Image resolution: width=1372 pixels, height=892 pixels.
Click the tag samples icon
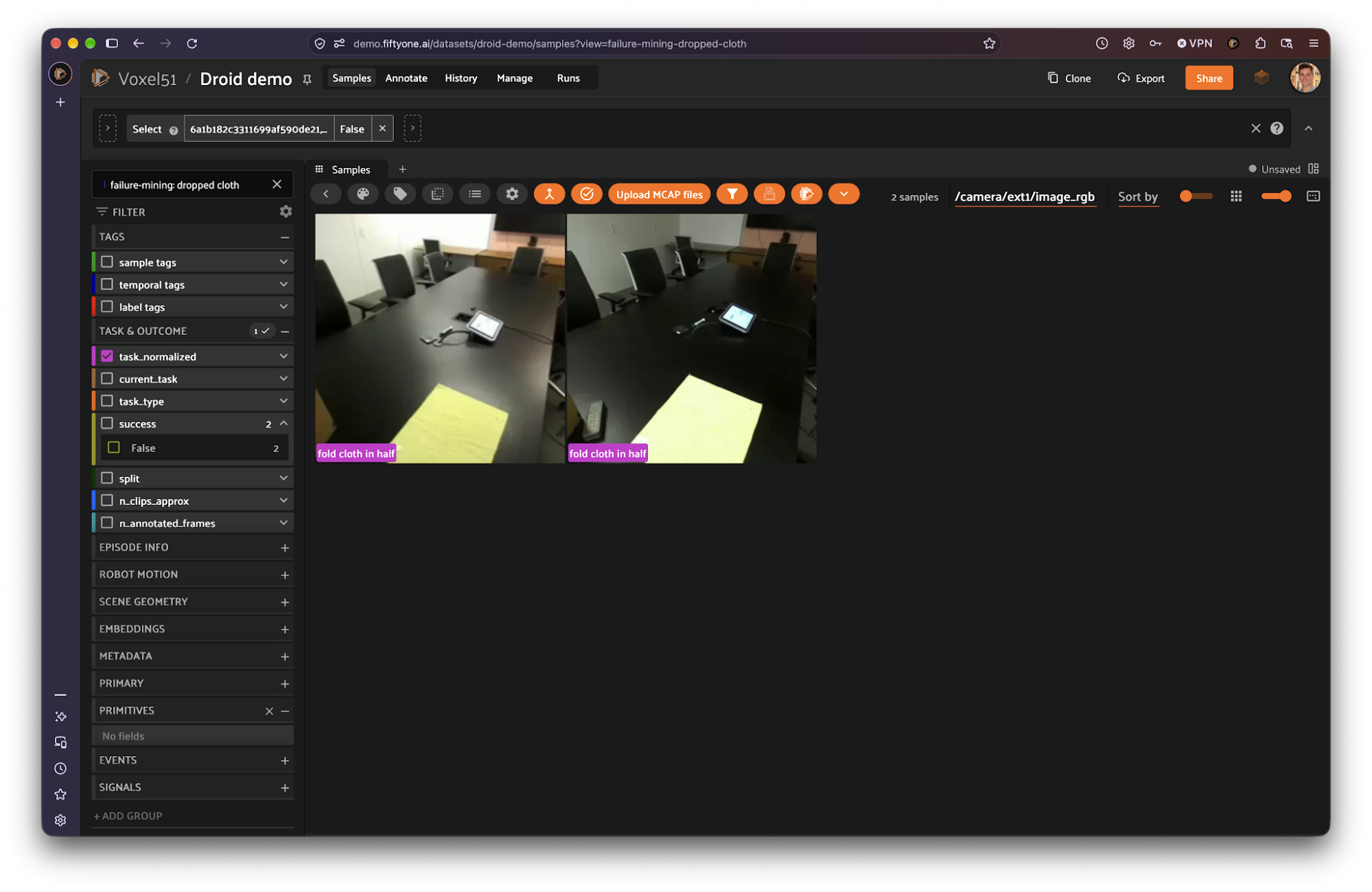(x=400, y=194)
